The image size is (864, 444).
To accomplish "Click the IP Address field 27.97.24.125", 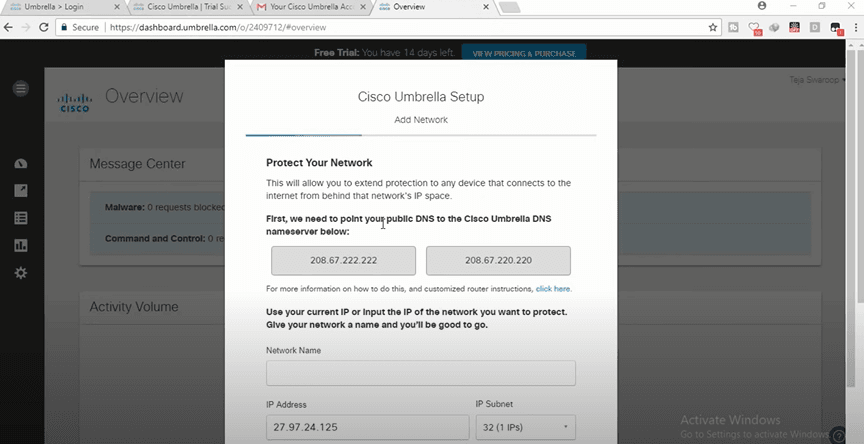I will tap(368, 427).
